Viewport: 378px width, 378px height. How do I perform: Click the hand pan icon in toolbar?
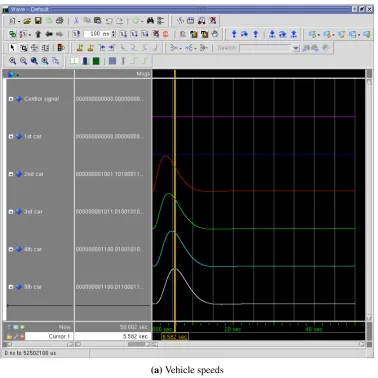click(215, 34)
